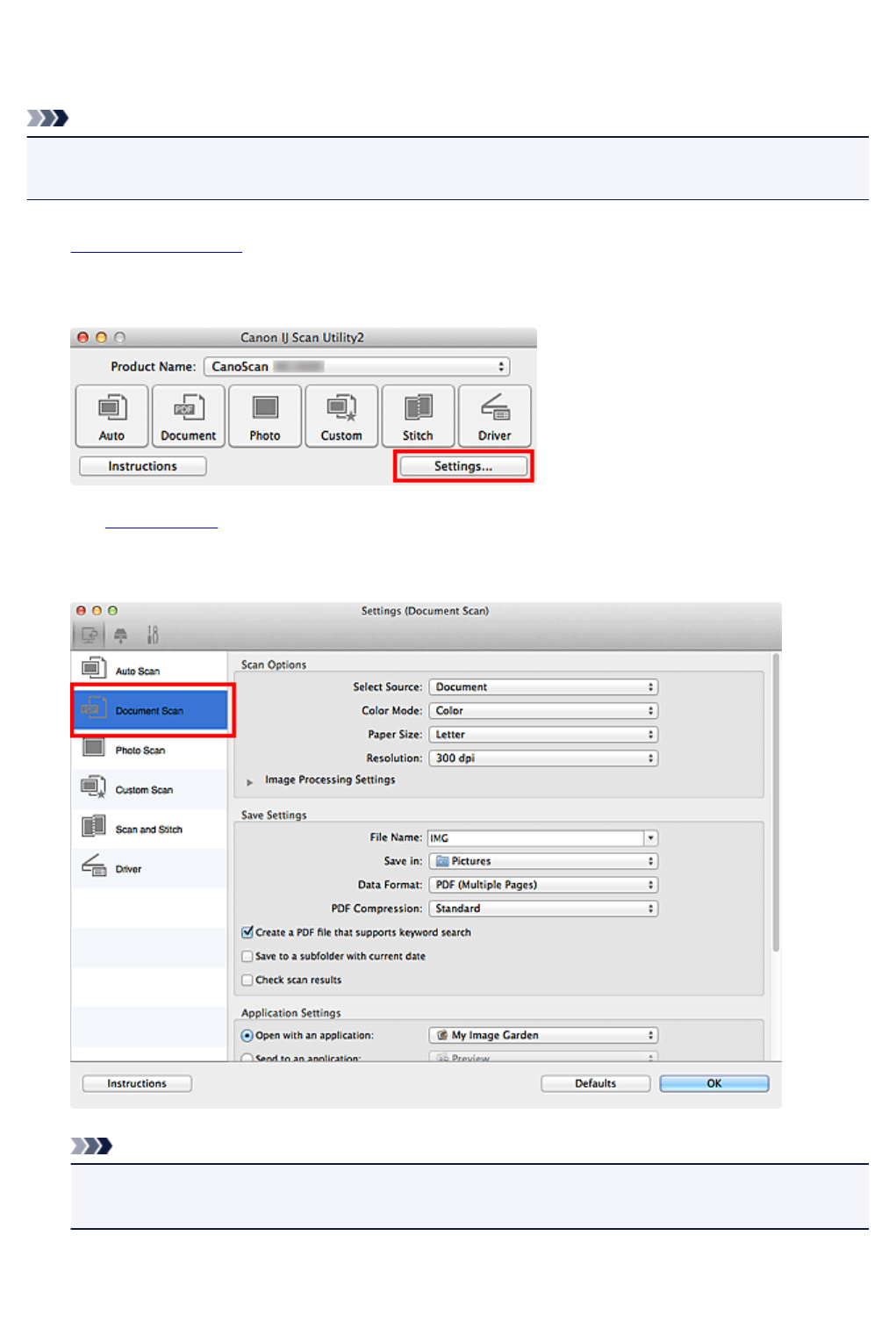
Task: Open Settings in IJ Scan Utility2
Action: pos(463,466)
